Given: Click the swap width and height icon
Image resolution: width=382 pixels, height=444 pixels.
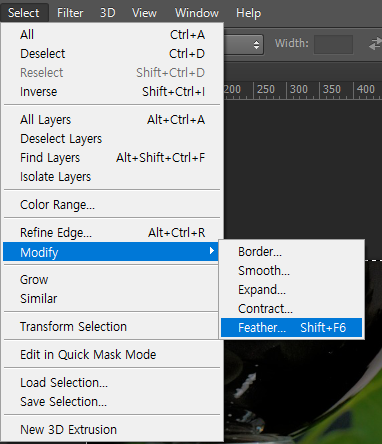Looking at the screenshot, I should tap(375, 44).
